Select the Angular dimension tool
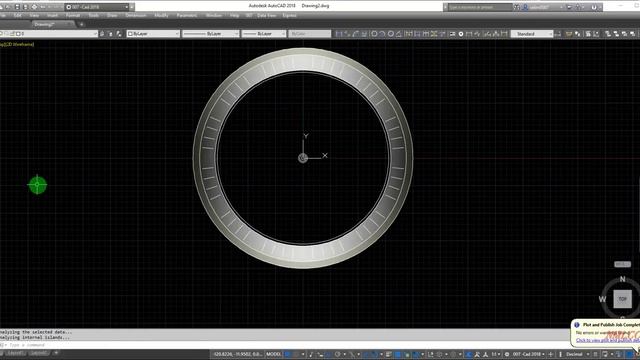The width and height of the screenshot is (640, 360). pyautogui.click(x=399, y=34)
